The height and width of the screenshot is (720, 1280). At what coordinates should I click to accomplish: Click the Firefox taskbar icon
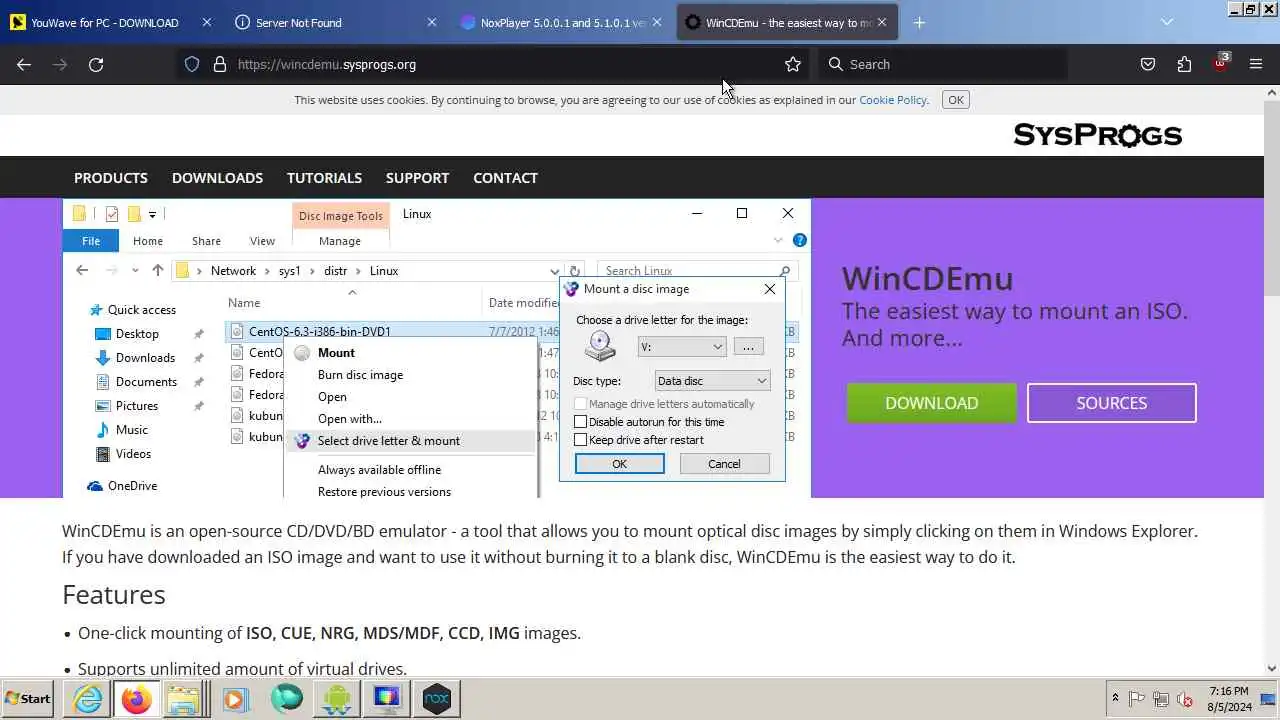click(136, 699)
